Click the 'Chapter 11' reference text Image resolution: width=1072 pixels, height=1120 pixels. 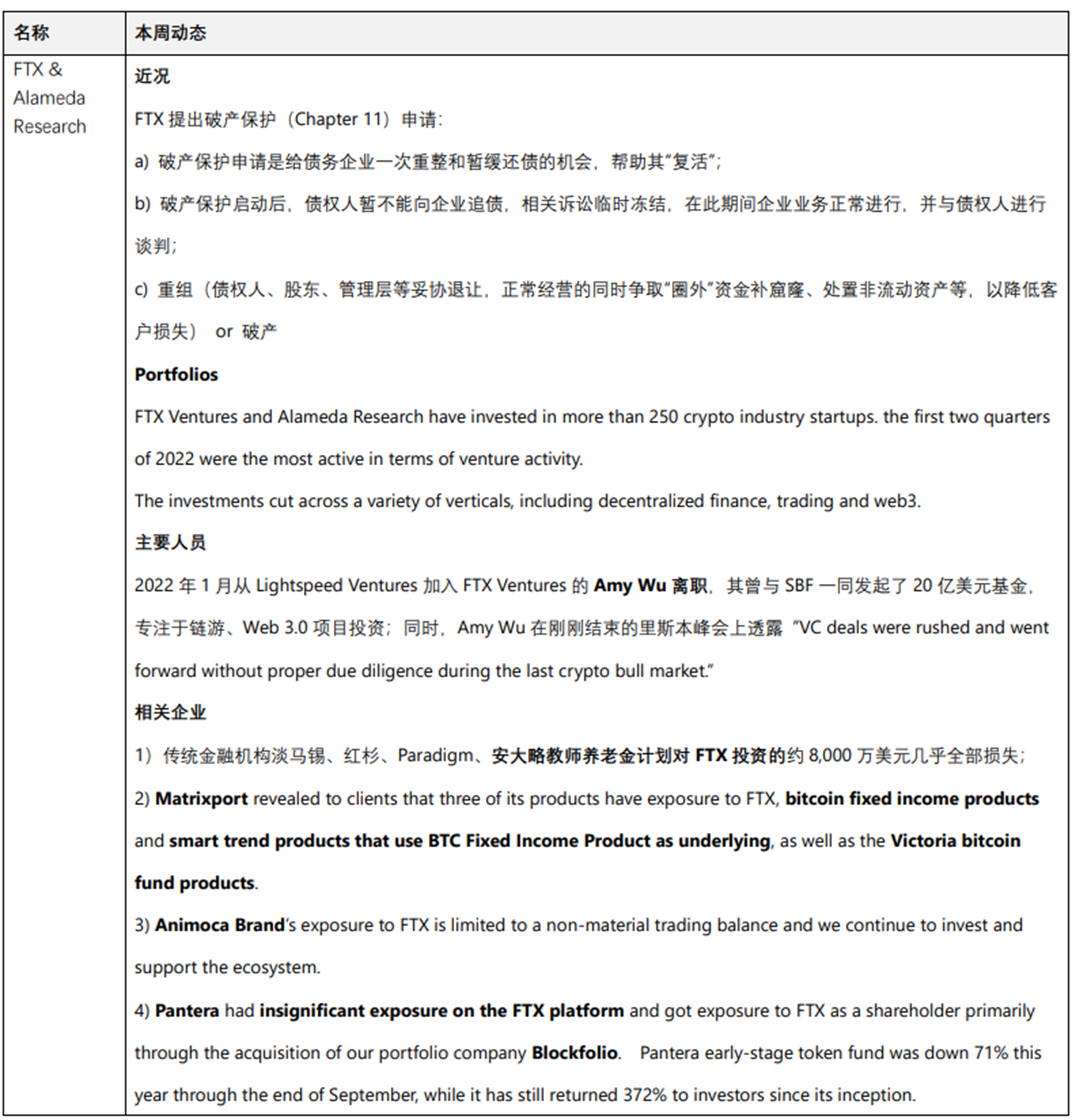coord(339,119)
